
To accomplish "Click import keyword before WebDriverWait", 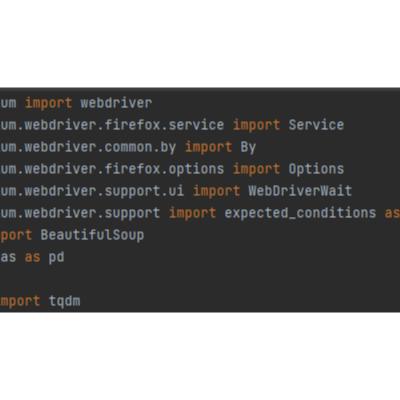I will tap(216, 191).
